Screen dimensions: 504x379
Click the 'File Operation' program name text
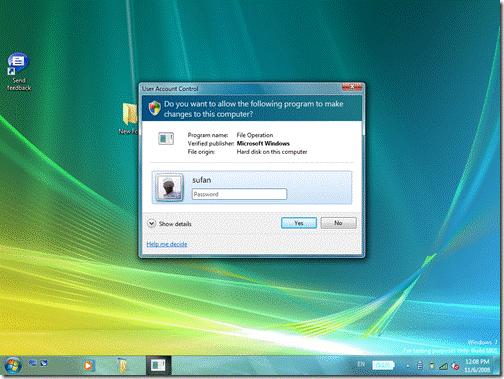click(255, 135)
